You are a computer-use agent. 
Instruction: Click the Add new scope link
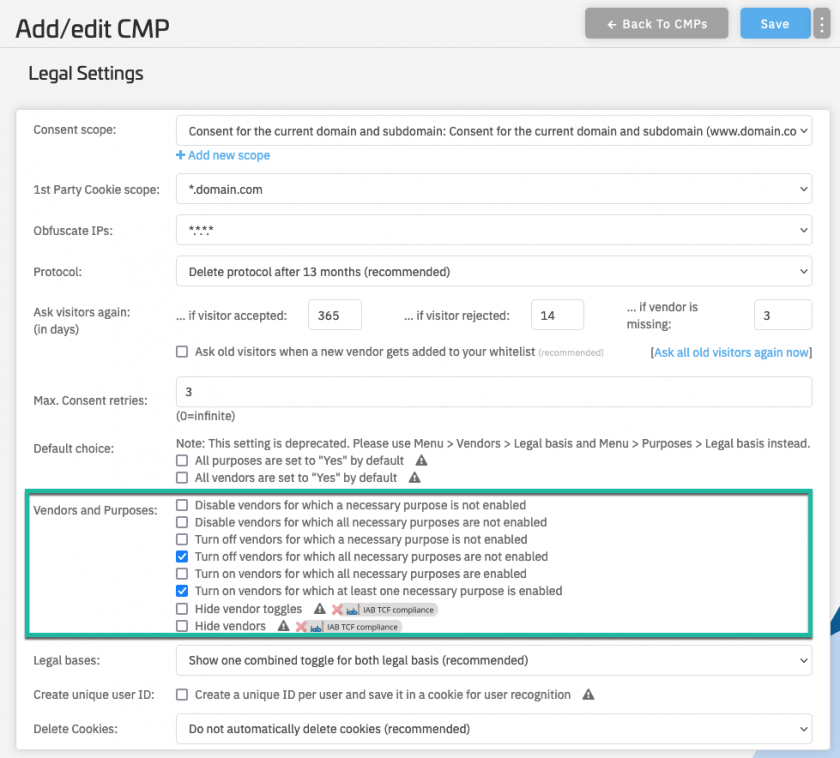(223, 155)
